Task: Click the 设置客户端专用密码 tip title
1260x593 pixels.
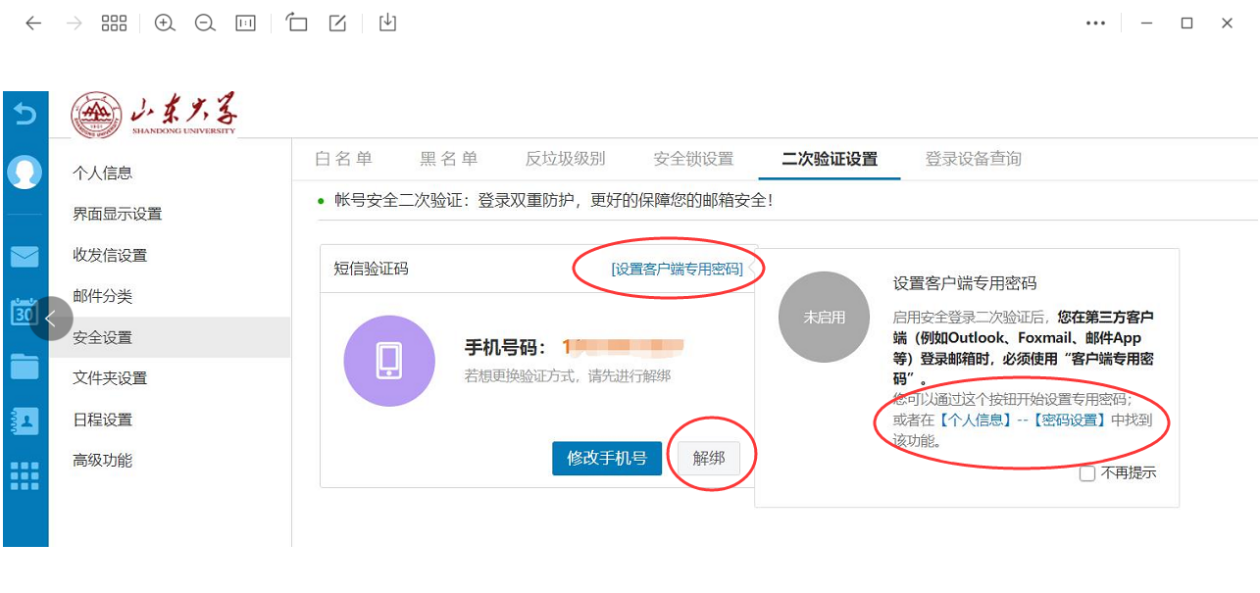Action: [965, 283]
